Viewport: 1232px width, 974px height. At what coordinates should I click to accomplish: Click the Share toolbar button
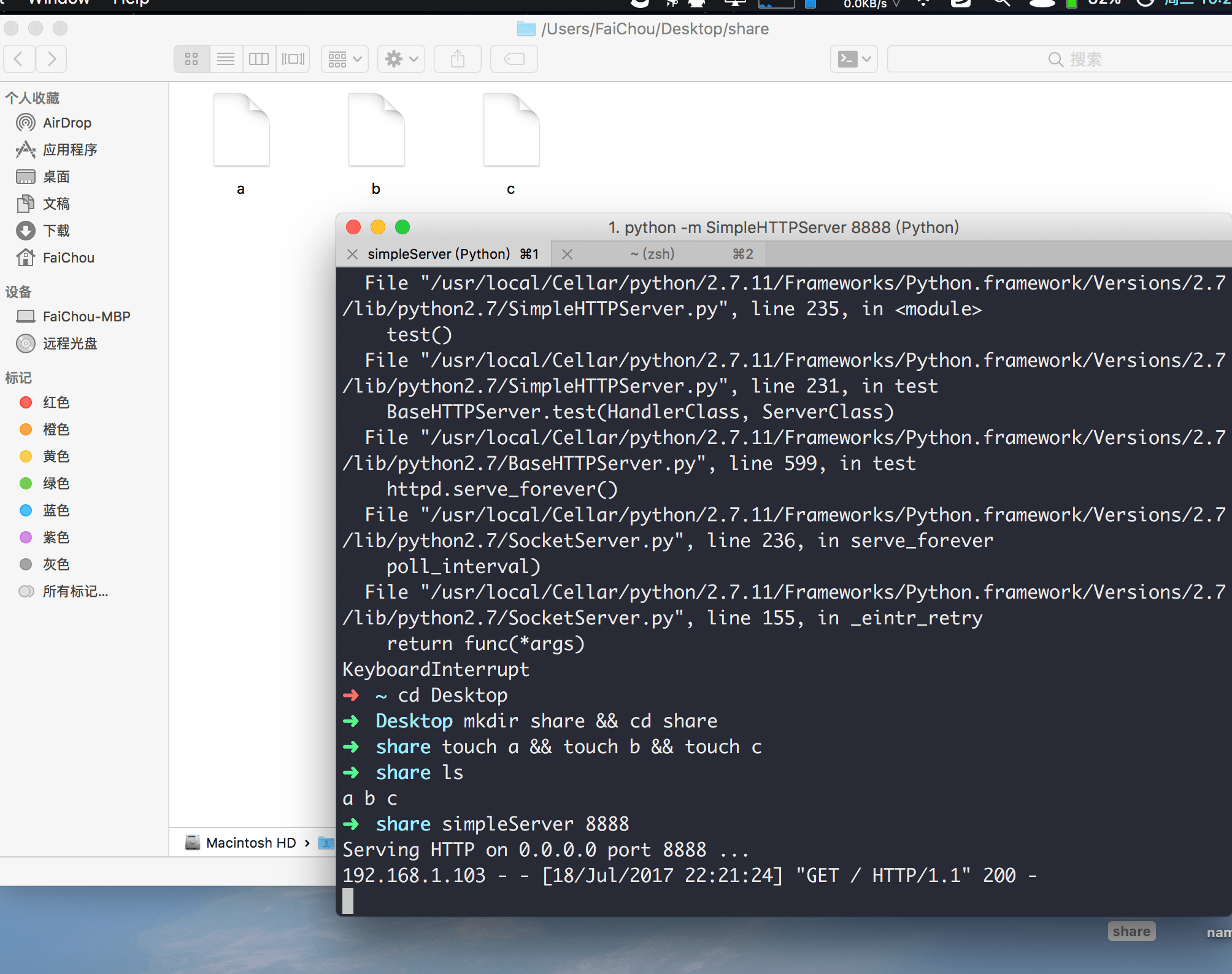point(457,59)
